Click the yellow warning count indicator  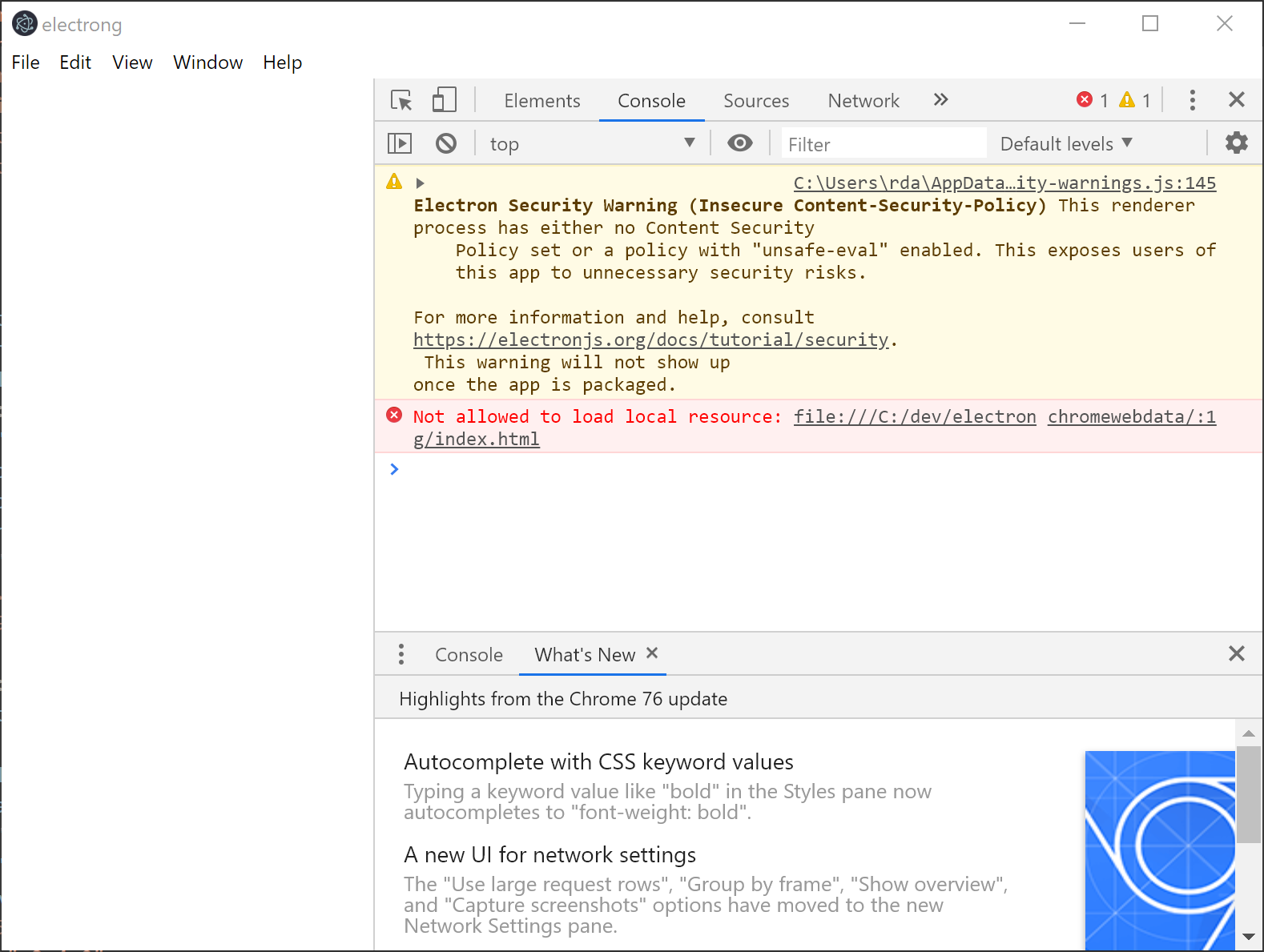coord(1135,100)
